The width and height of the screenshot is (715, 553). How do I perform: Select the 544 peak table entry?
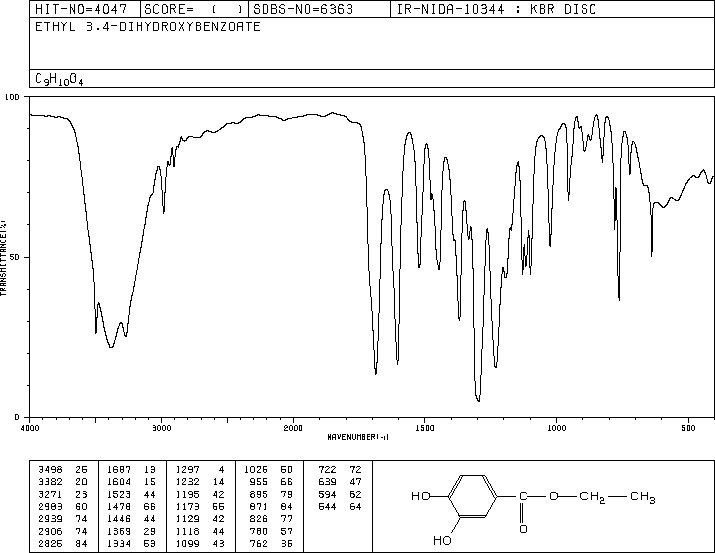point(327,506)
